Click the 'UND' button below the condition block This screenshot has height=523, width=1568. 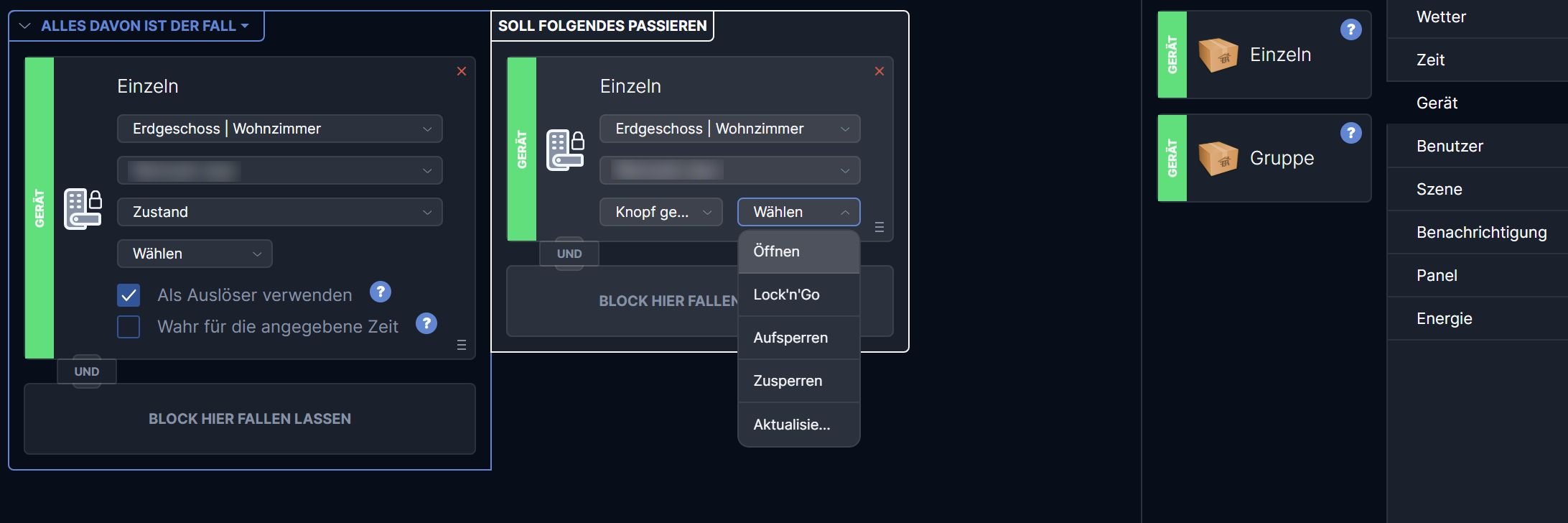[87, 371]
